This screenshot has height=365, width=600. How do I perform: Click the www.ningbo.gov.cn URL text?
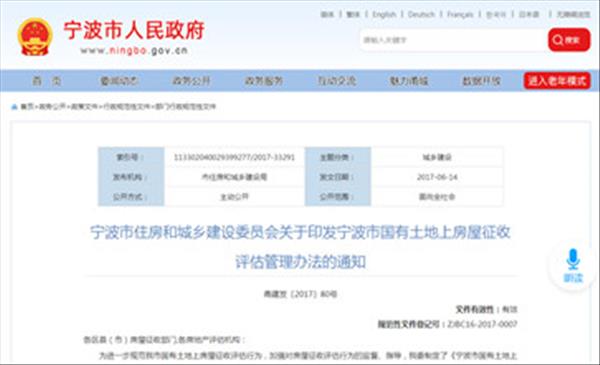[134, 51]
